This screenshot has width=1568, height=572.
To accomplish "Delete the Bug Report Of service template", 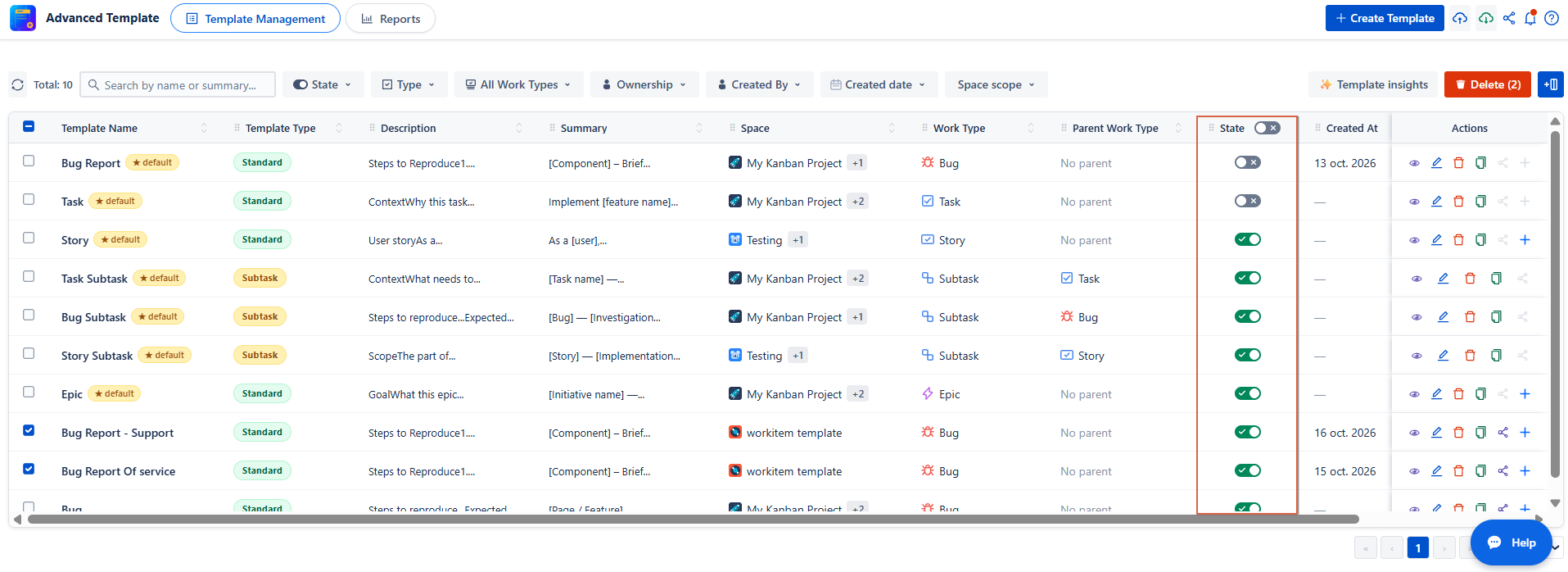I will 1458,471.
